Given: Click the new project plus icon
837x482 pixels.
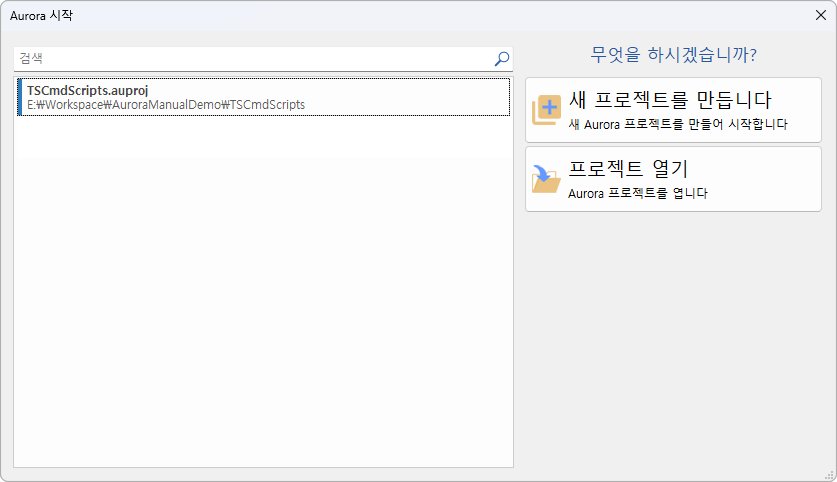Looking at the screenshot, I should point(546,110).
